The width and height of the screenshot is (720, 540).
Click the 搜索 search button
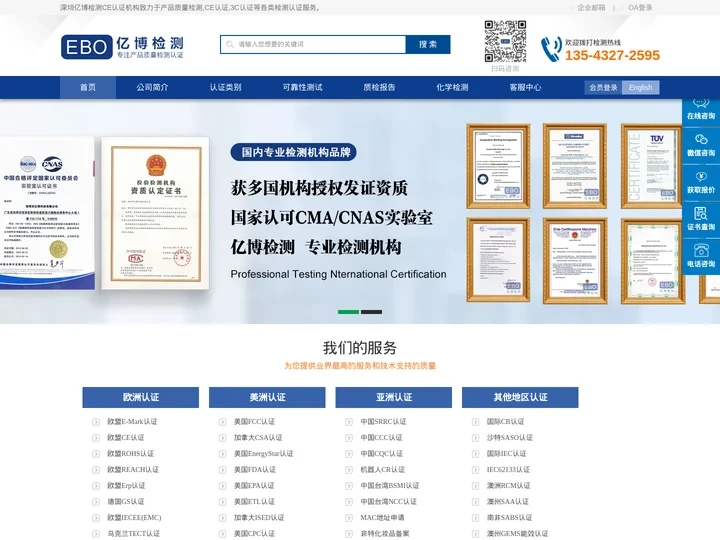[428, 45]
